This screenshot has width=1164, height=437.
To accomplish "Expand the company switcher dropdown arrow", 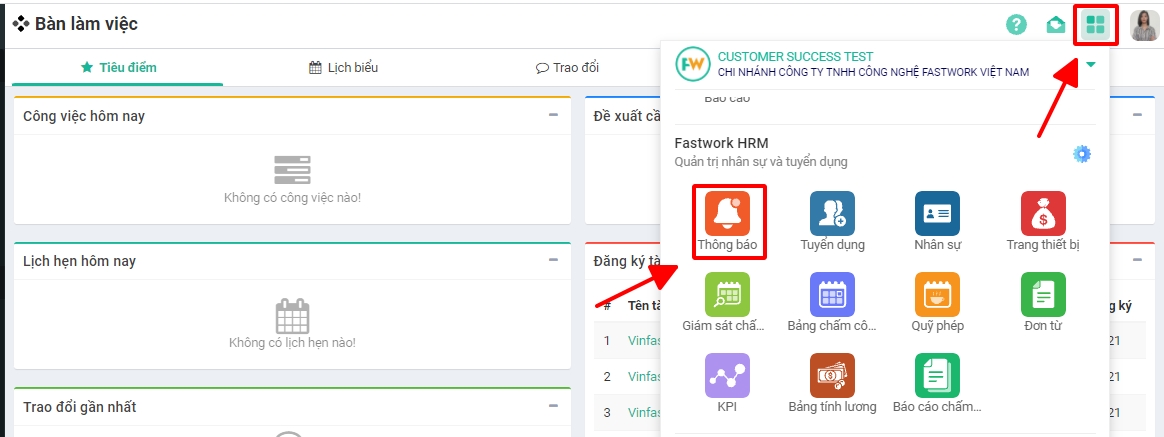I will click(x=1091, y=64).
